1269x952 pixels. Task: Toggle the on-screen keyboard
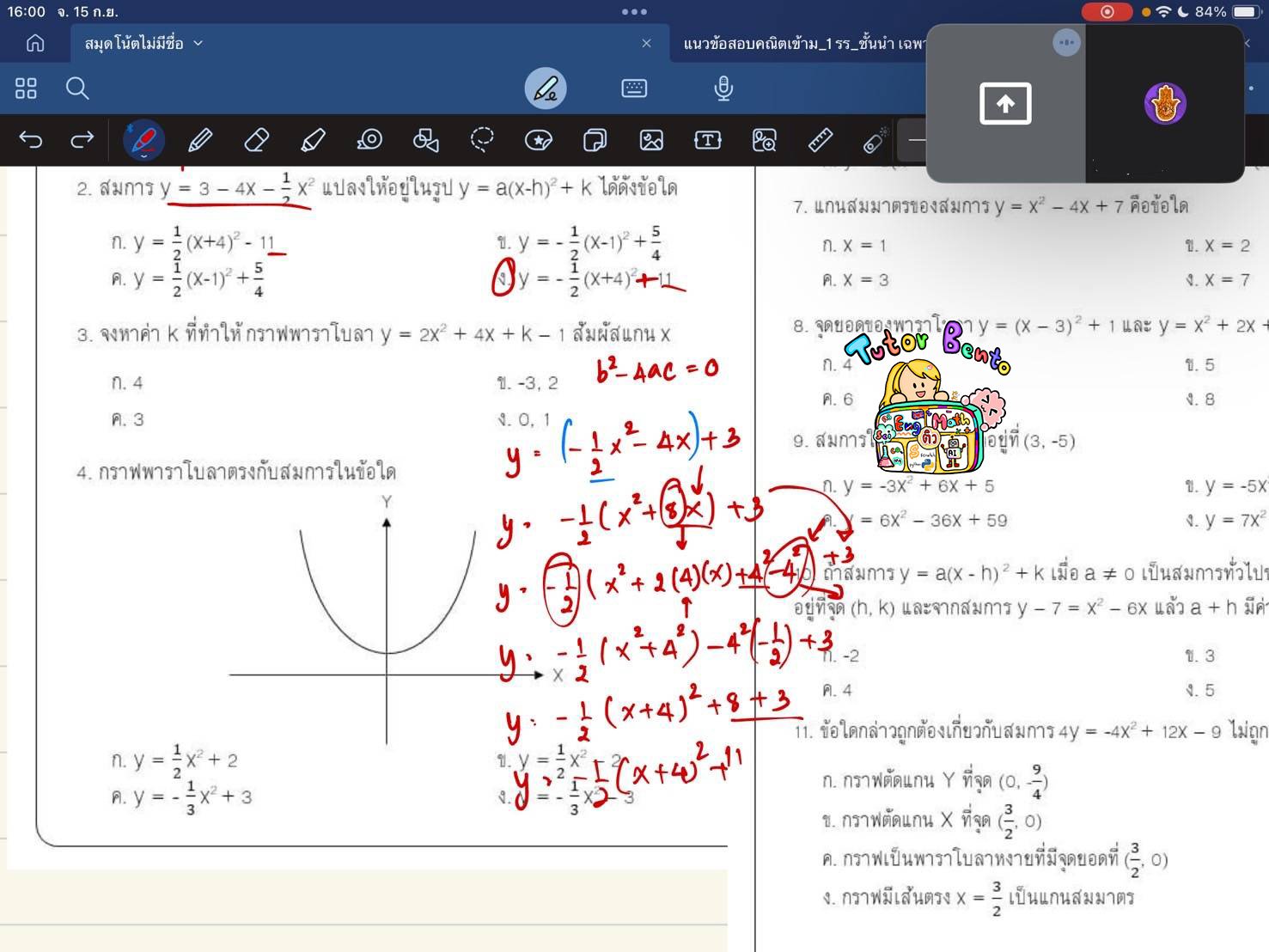coord(634,88)
